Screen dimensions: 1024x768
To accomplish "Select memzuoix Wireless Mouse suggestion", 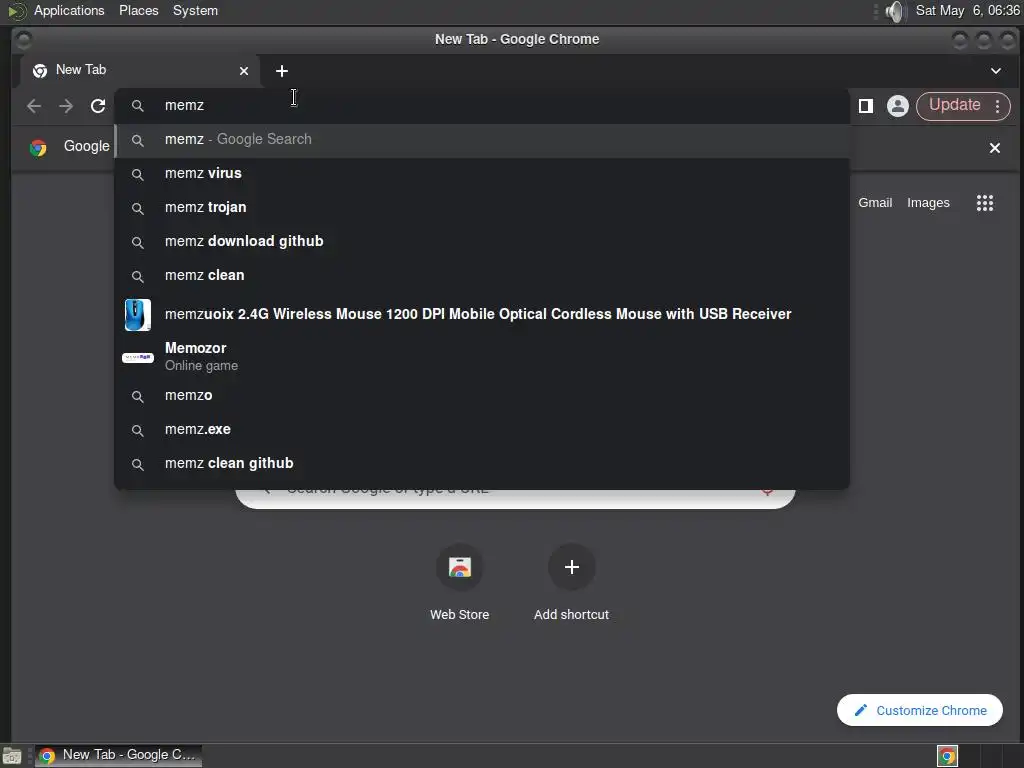I will pos(482,315).
